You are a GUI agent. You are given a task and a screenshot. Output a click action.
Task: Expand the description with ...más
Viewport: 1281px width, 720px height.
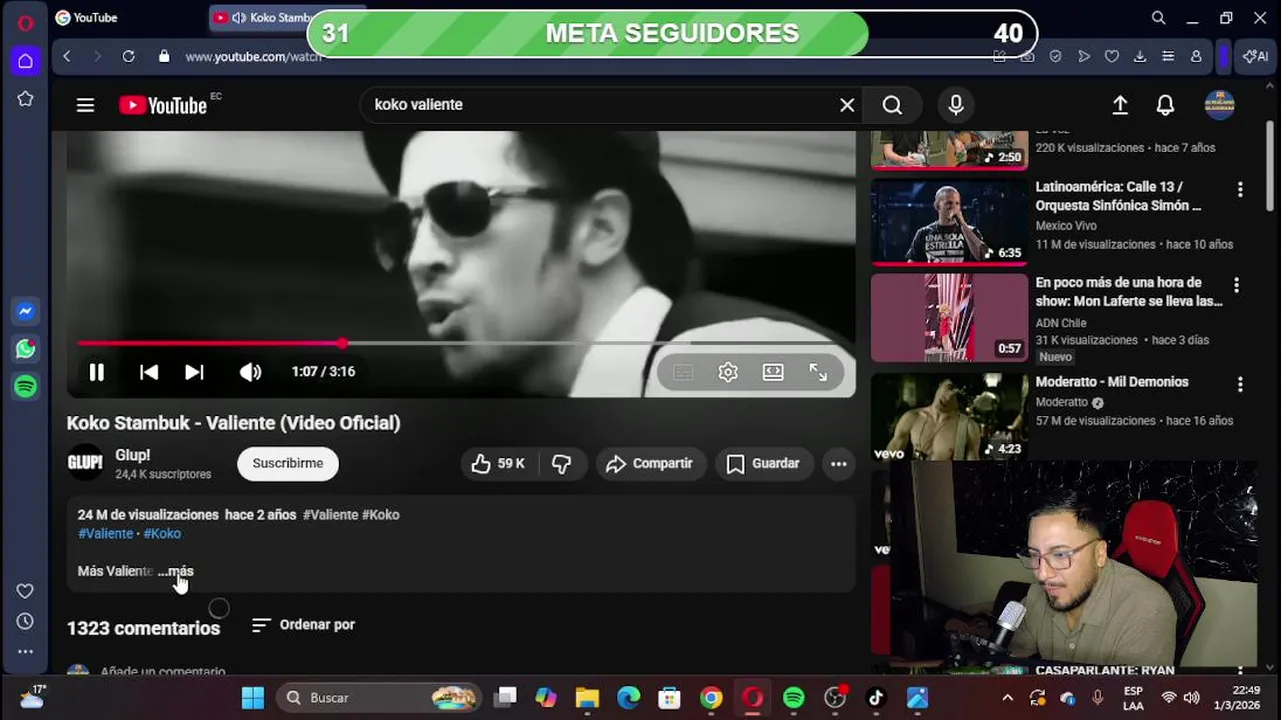(x=176, y=571)
